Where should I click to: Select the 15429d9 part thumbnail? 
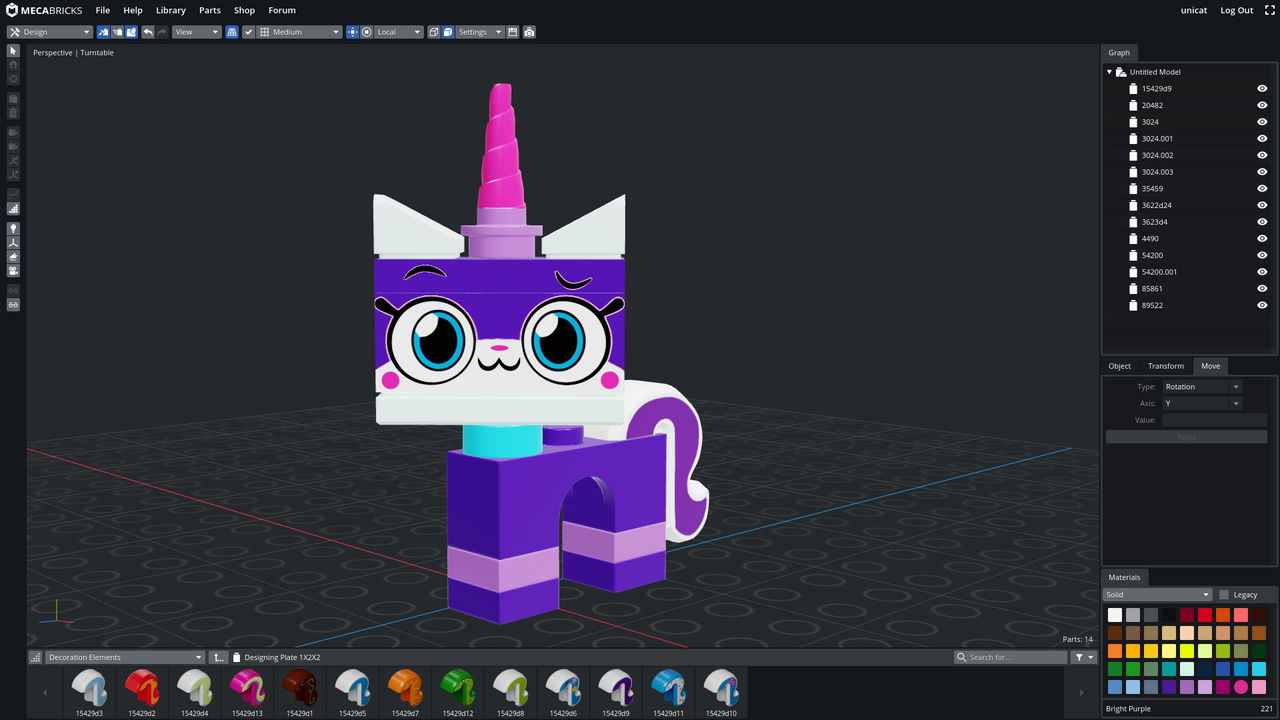[x=615, y=690]
